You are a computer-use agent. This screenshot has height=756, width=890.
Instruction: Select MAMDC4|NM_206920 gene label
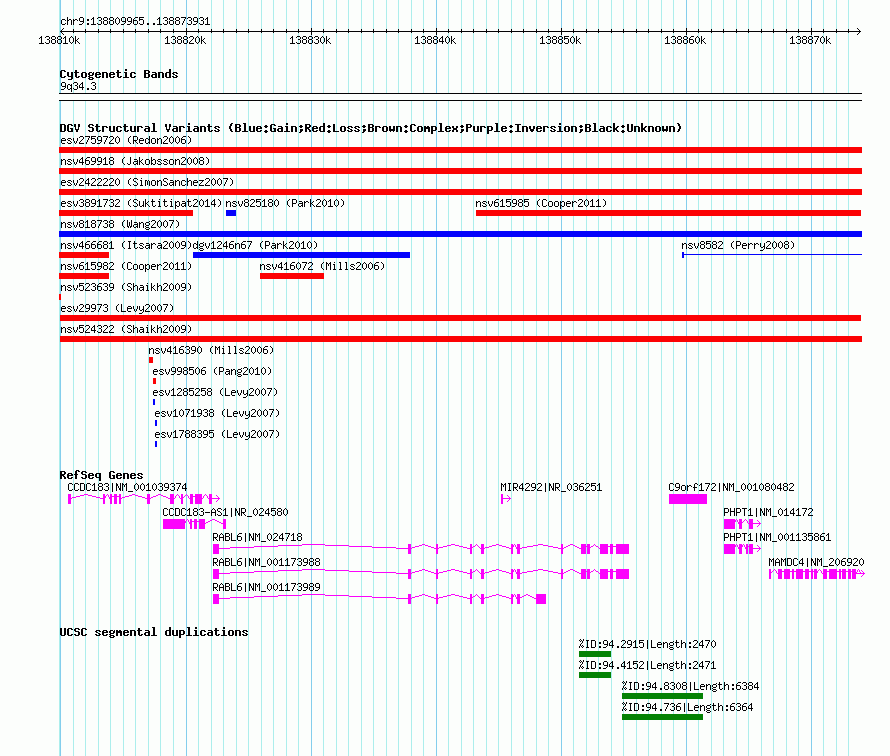(816, 562)
